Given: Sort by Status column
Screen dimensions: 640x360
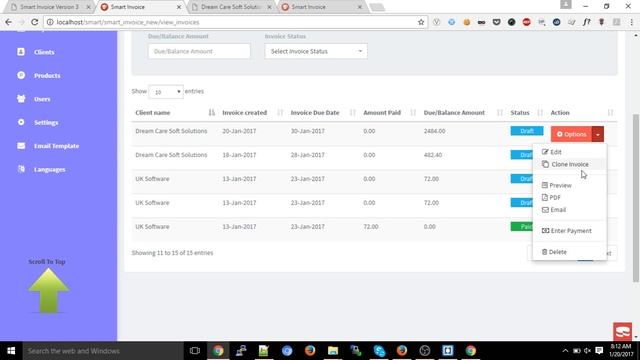Looking at the screenshot, I should pyautogui.click(x=526, y=113).
